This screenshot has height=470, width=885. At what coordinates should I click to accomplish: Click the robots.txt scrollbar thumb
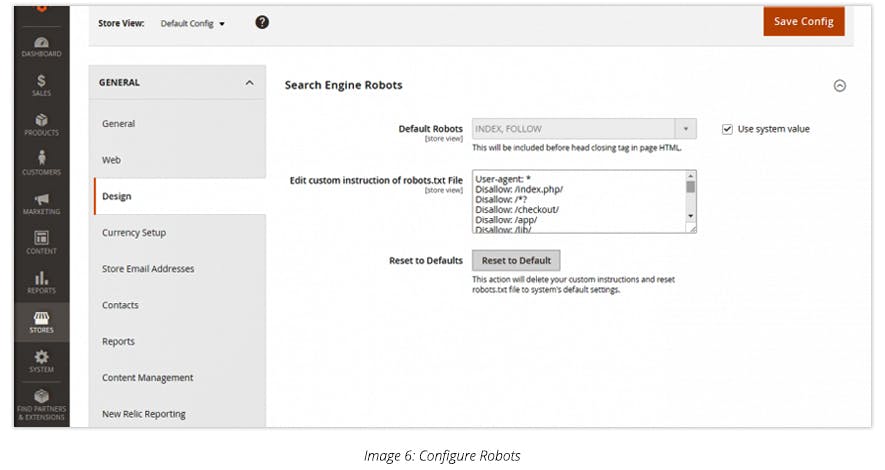[x=690, y=187]
